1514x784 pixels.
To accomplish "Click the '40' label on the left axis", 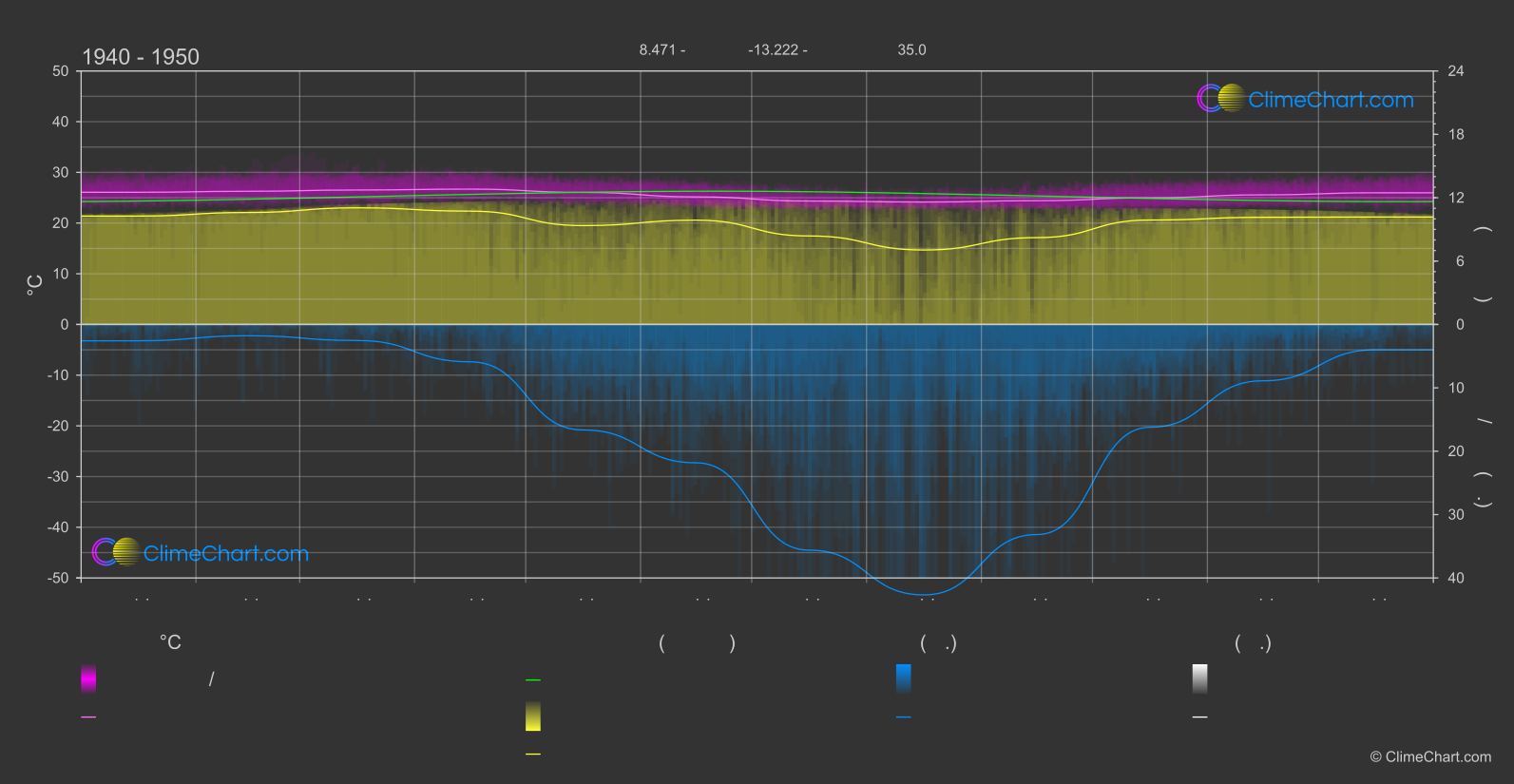I will click(x=61, y=122).
